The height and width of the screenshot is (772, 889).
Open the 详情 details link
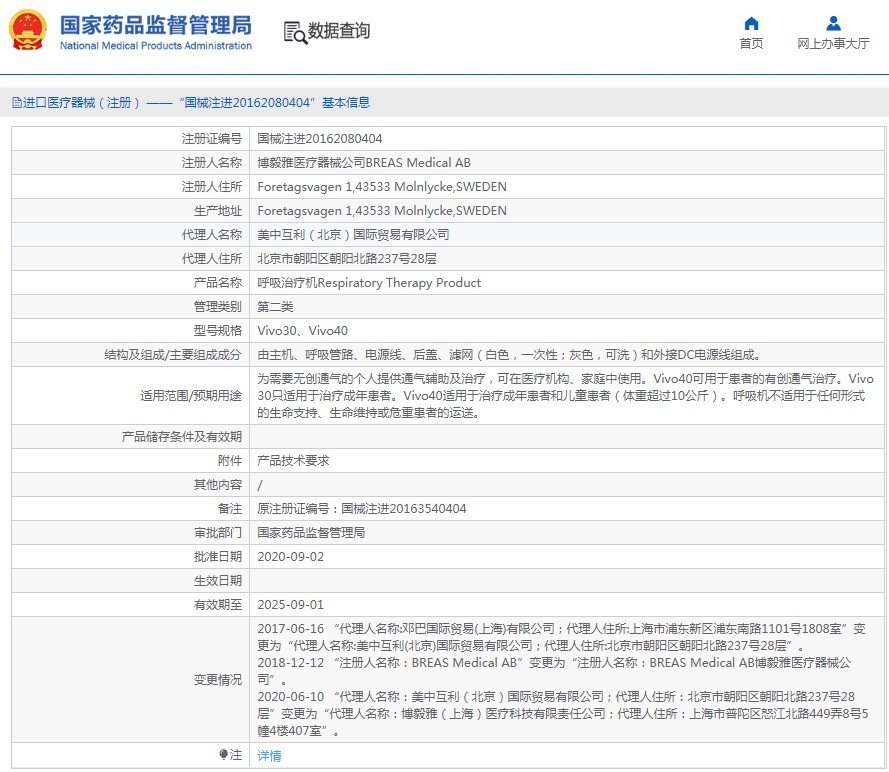point(269,756)
